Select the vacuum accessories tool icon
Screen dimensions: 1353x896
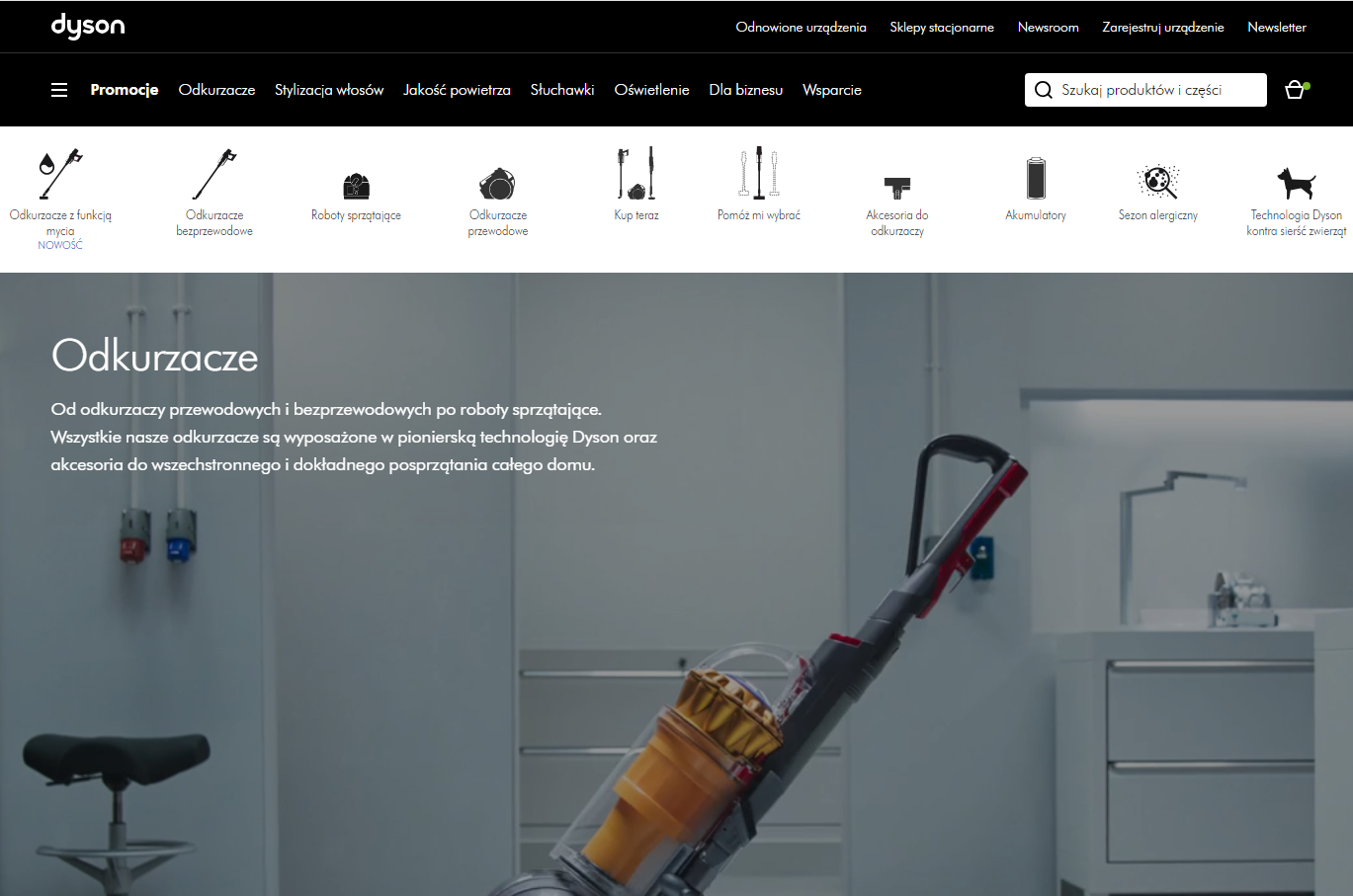tap(897, 188)
